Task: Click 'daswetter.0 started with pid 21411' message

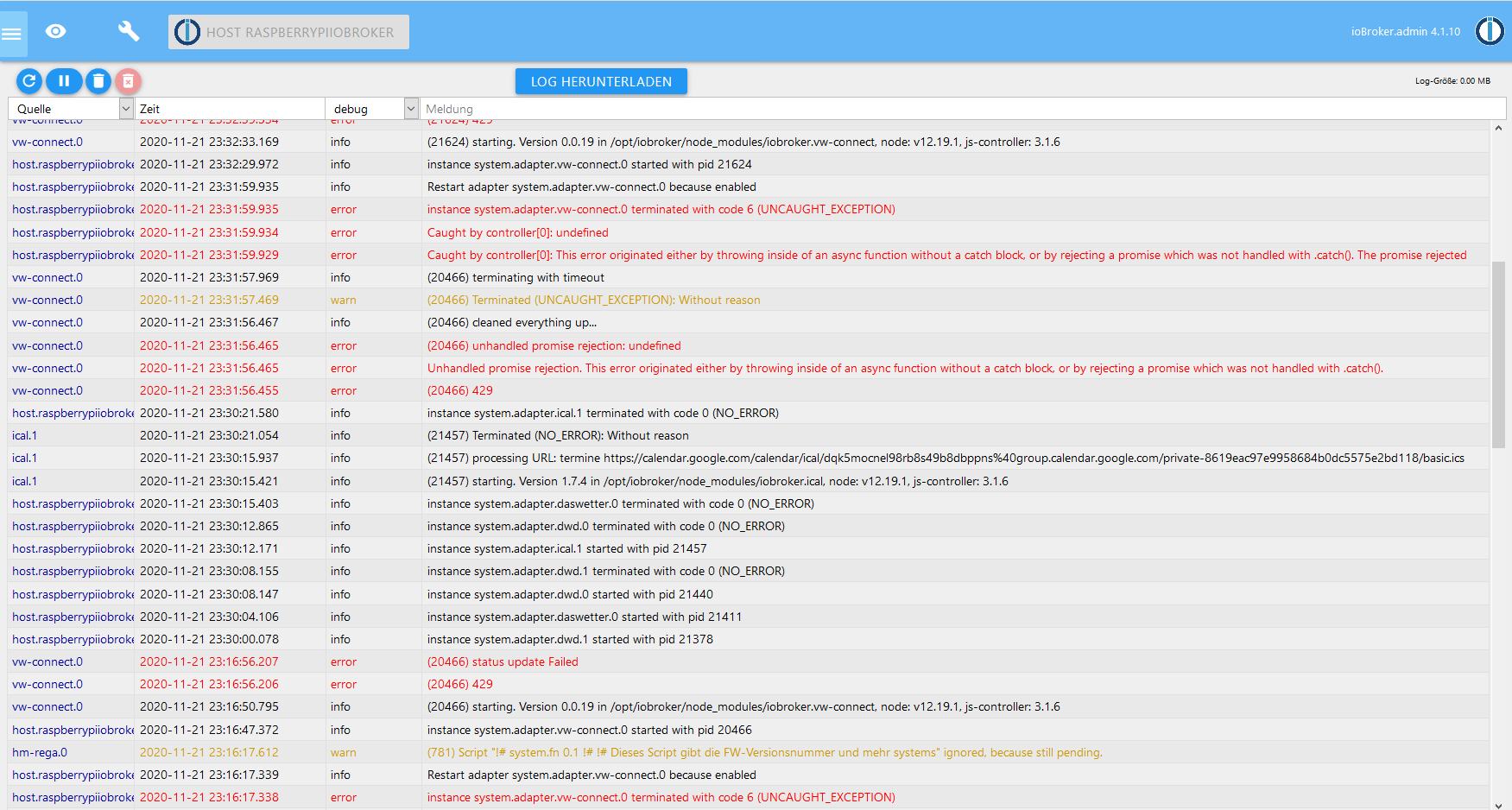Action: pyautogui.click(x=585, y=617)
